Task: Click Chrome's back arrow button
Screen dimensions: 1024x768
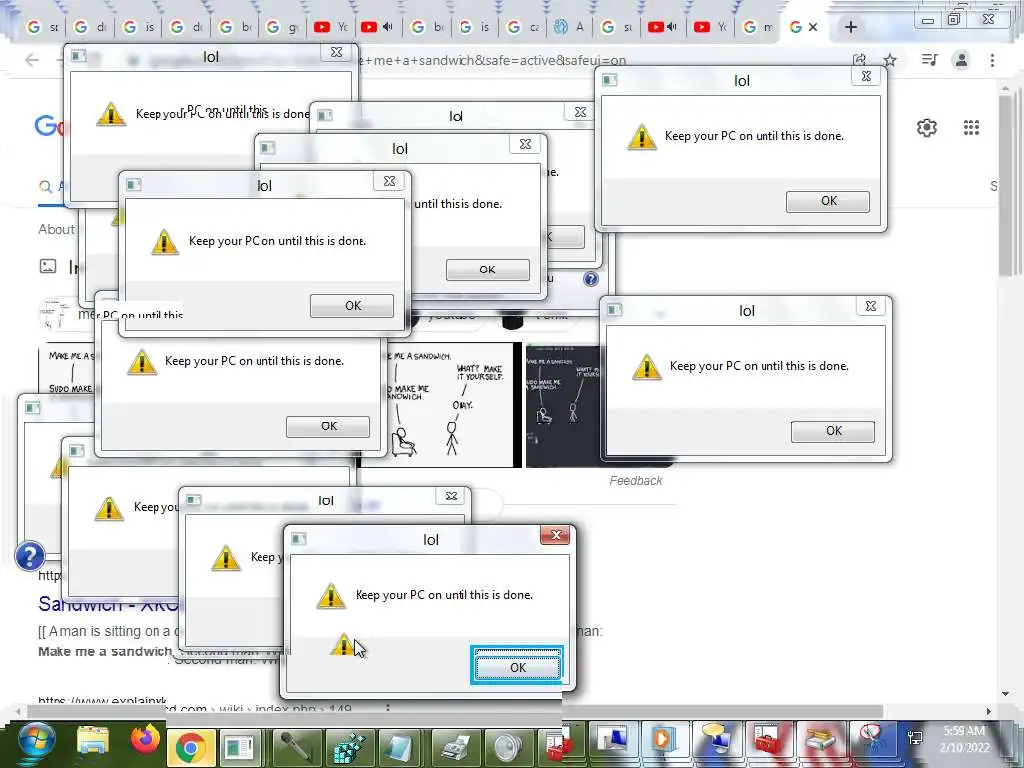Action: pyautogui.click(x=32, y=60)
